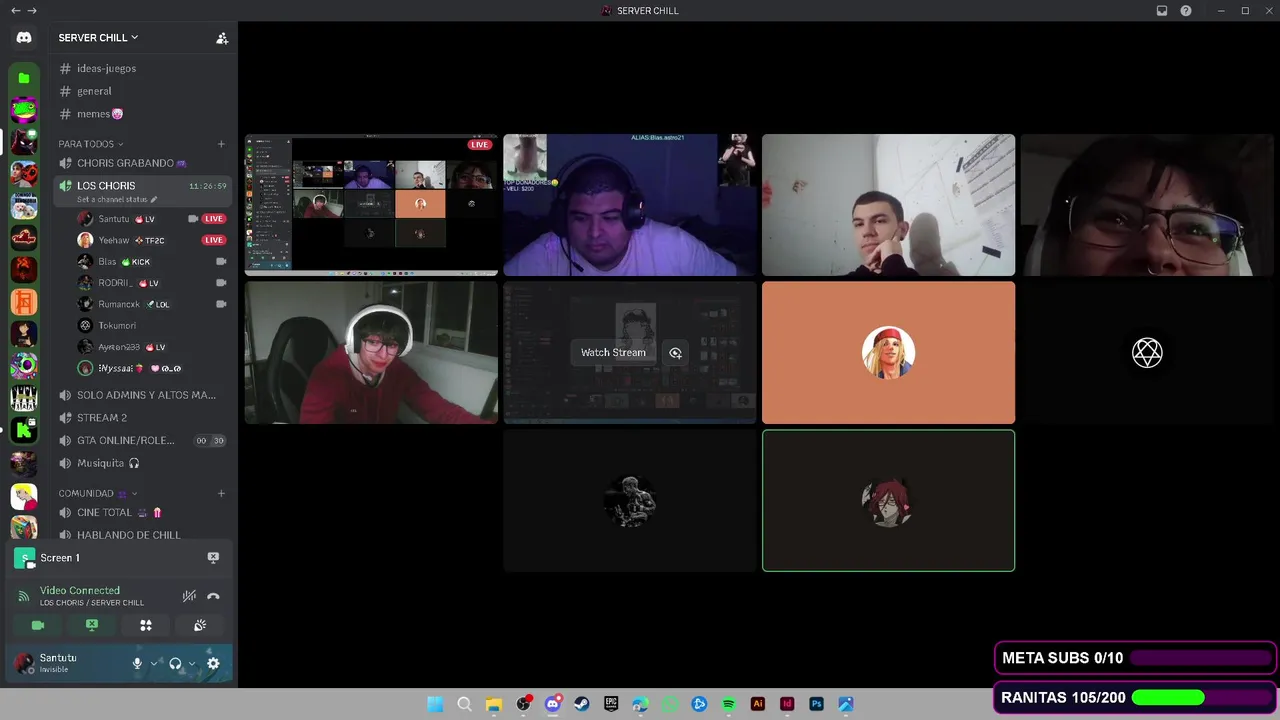
Task: Click the voice connection signal icon
Action: [x=24, y=596]
